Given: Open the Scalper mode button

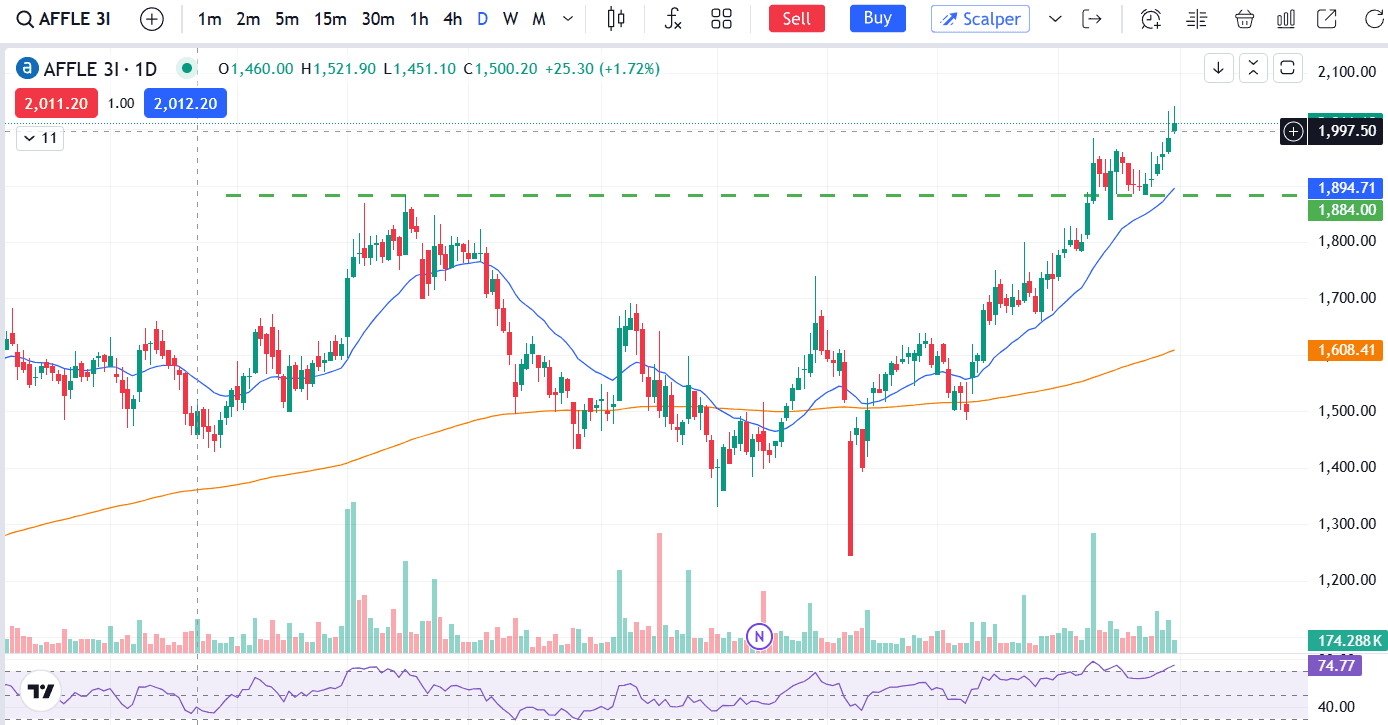Looking at the screenshot, I should [980, 18].
